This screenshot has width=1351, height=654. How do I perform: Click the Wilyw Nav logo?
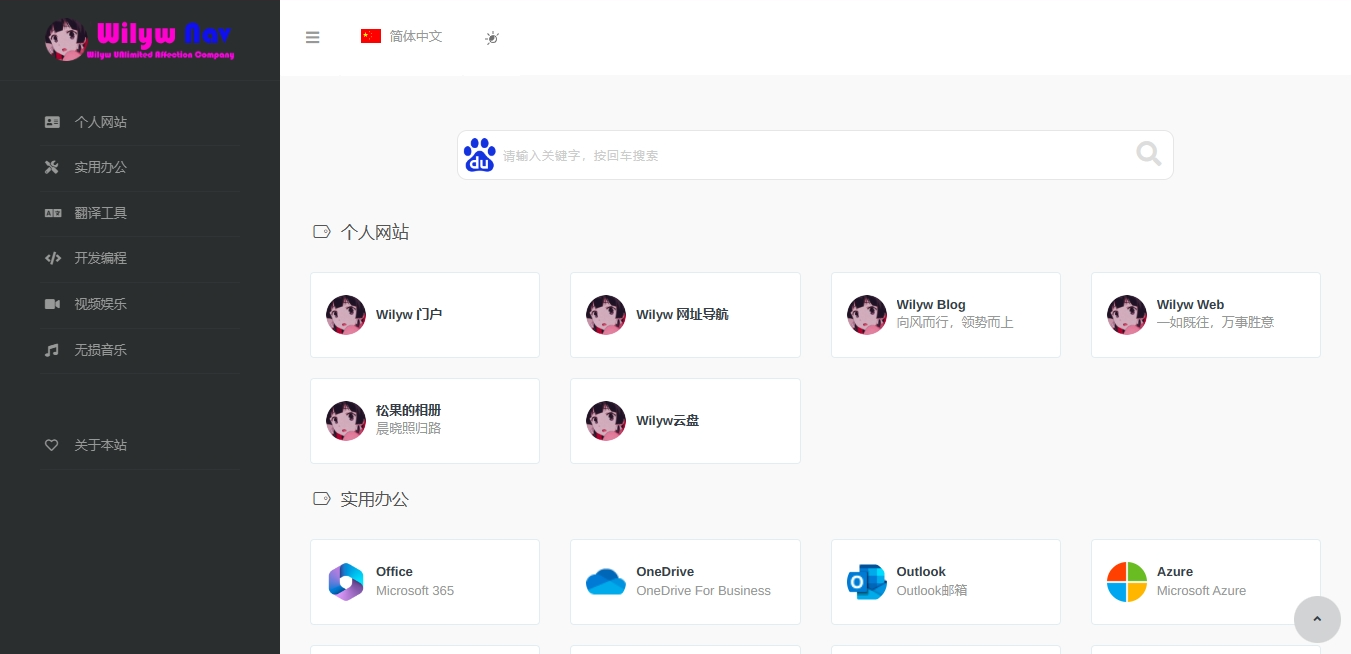pos(140,40)
